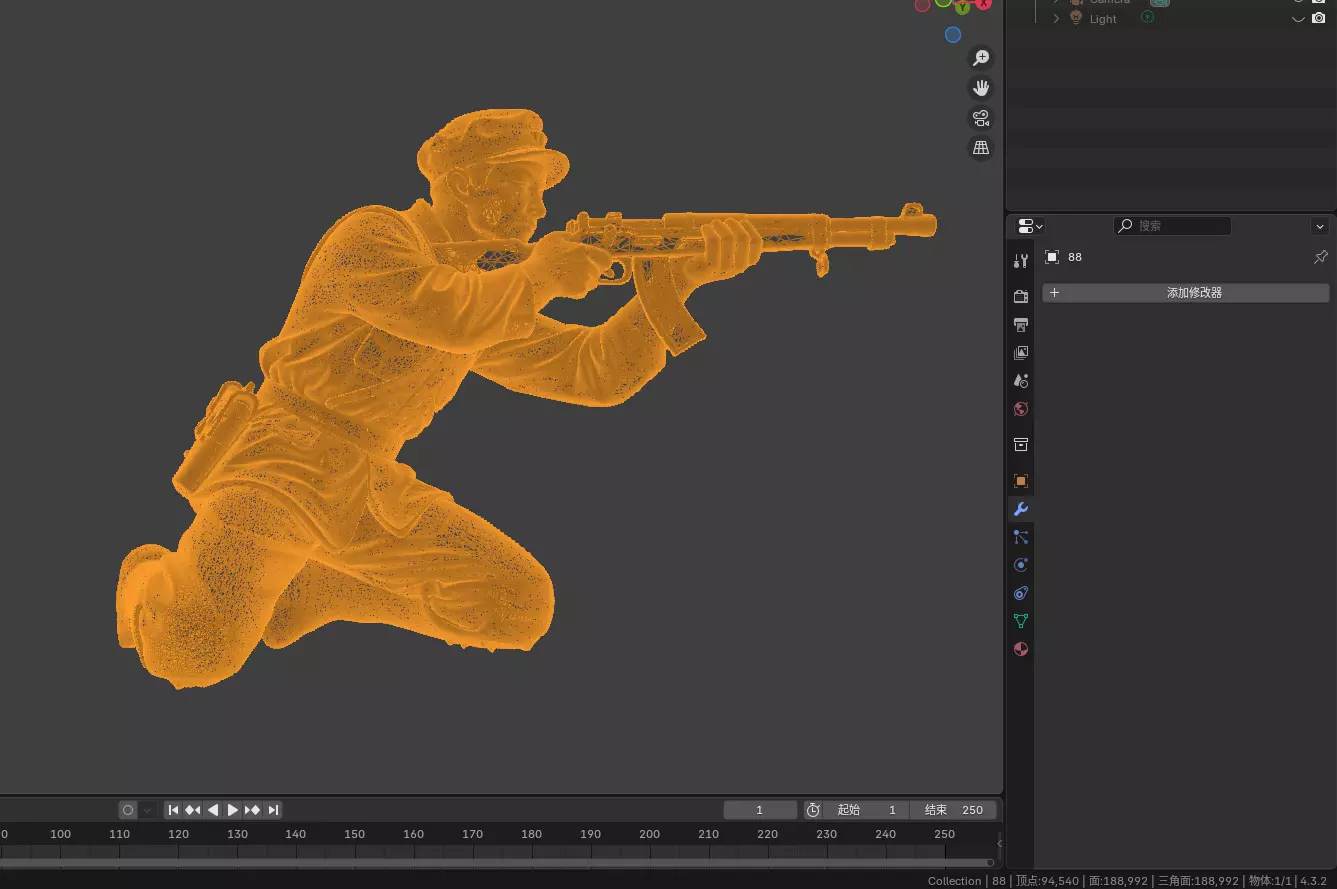Expand the Light item in outliner

(1056, 19)
